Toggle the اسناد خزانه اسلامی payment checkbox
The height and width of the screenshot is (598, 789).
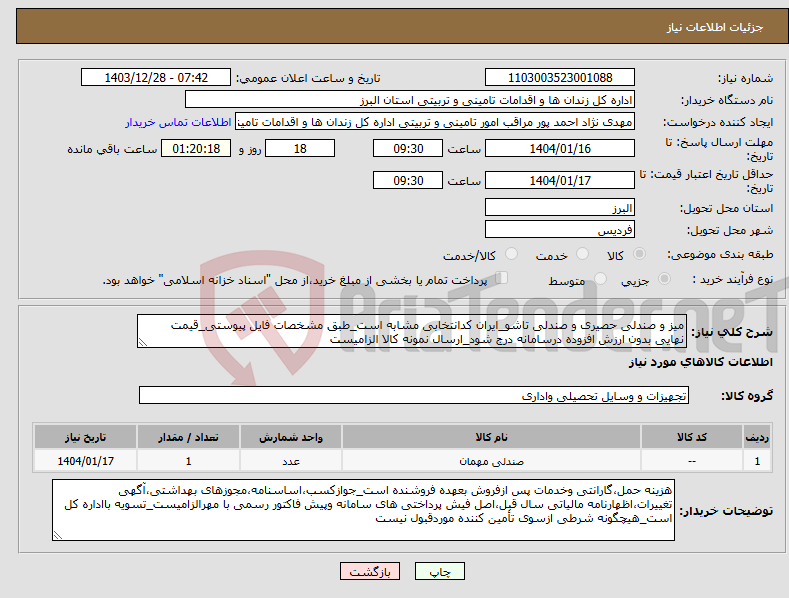501,278
